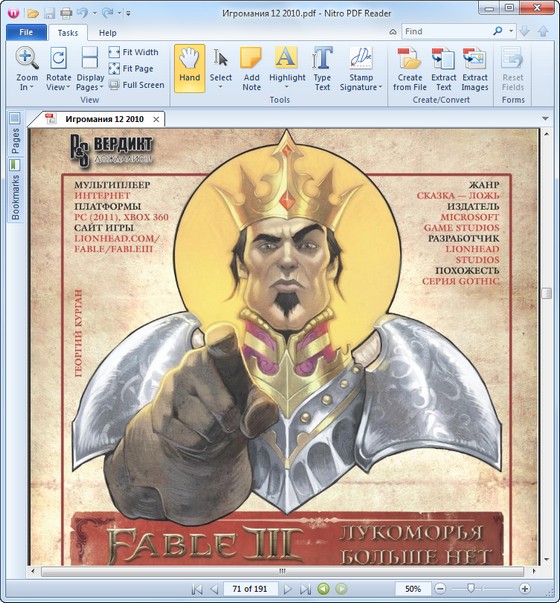This screenshot has height=603, width=560.
Task: Toggle the Bookmarks side panel
Action: tap(15, 190)
